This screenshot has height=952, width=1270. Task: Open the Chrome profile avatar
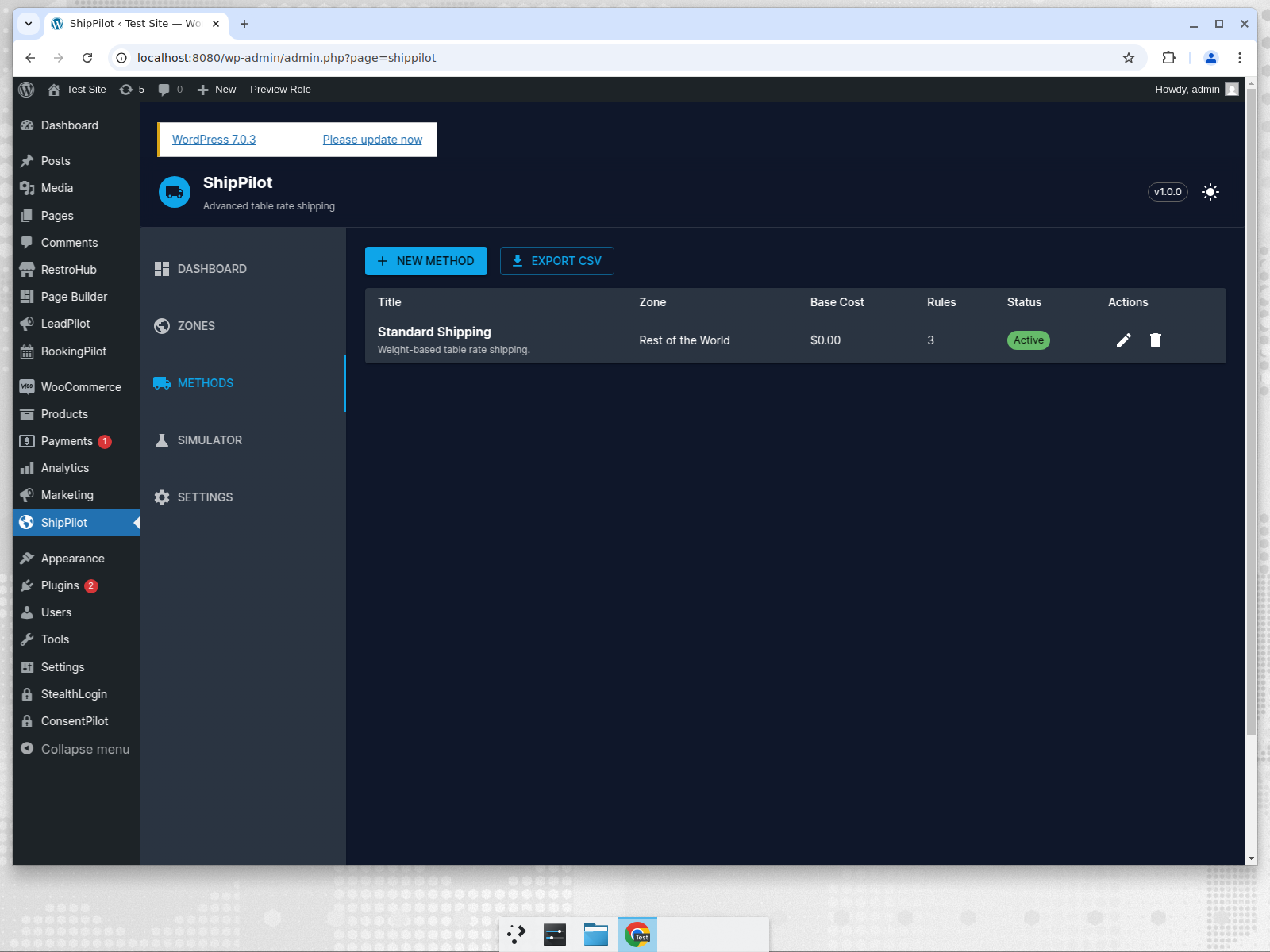(x=1211, y=58)
